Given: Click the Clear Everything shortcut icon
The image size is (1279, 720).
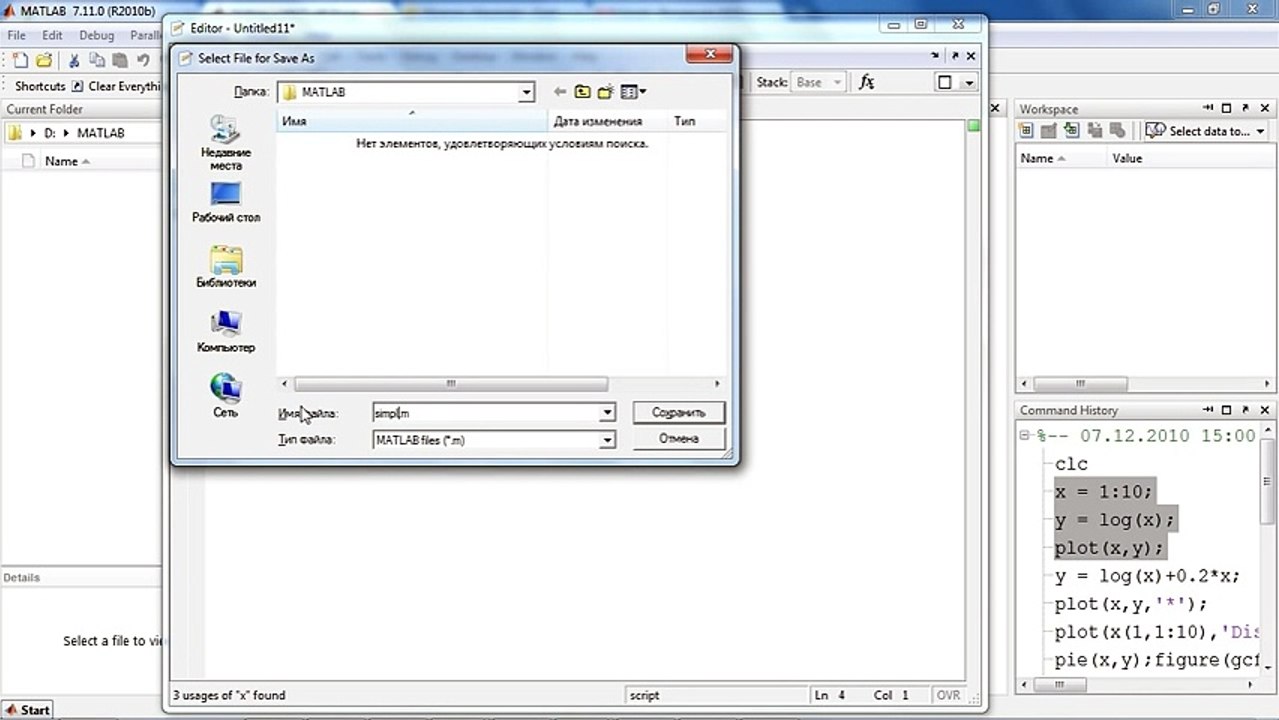Looking at the screenshot, I should [x=77, y=86].
